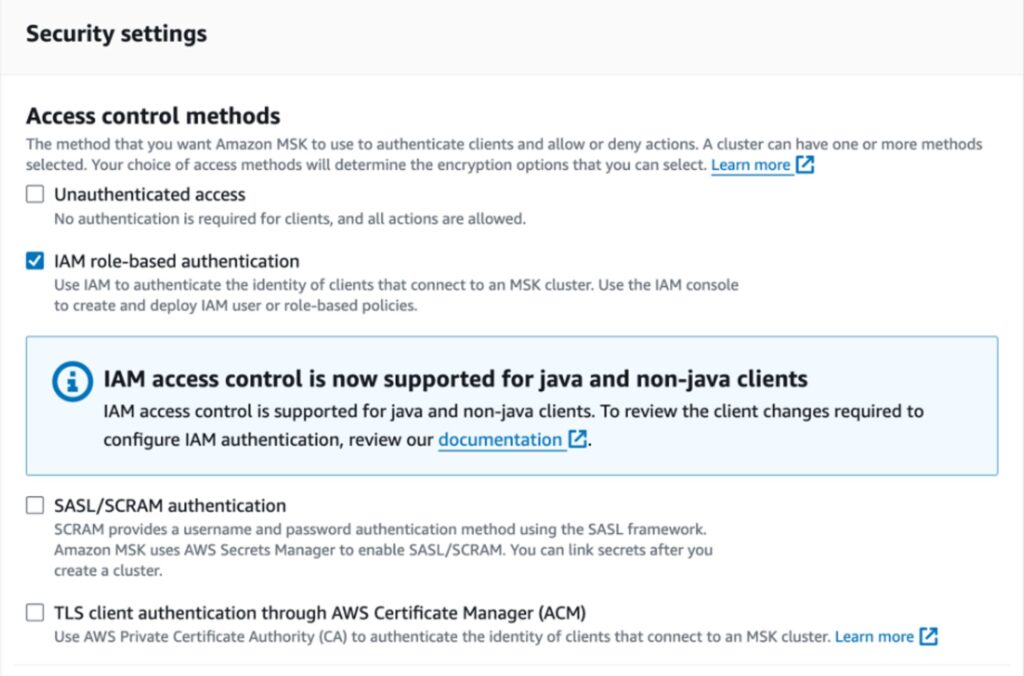Click the IAM access control banner title
This screenshot has width=1024, height=676.
(455, 379)
